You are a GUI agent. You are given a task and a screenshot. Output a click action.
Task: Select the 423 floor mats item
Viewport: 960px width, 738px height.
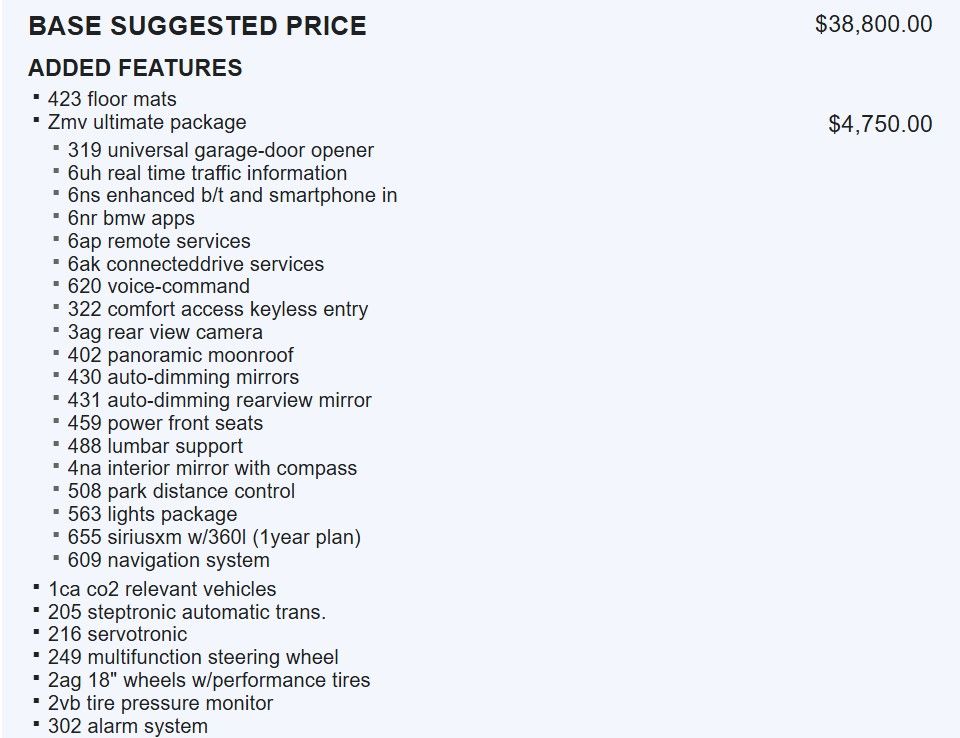tap(112, 99)
